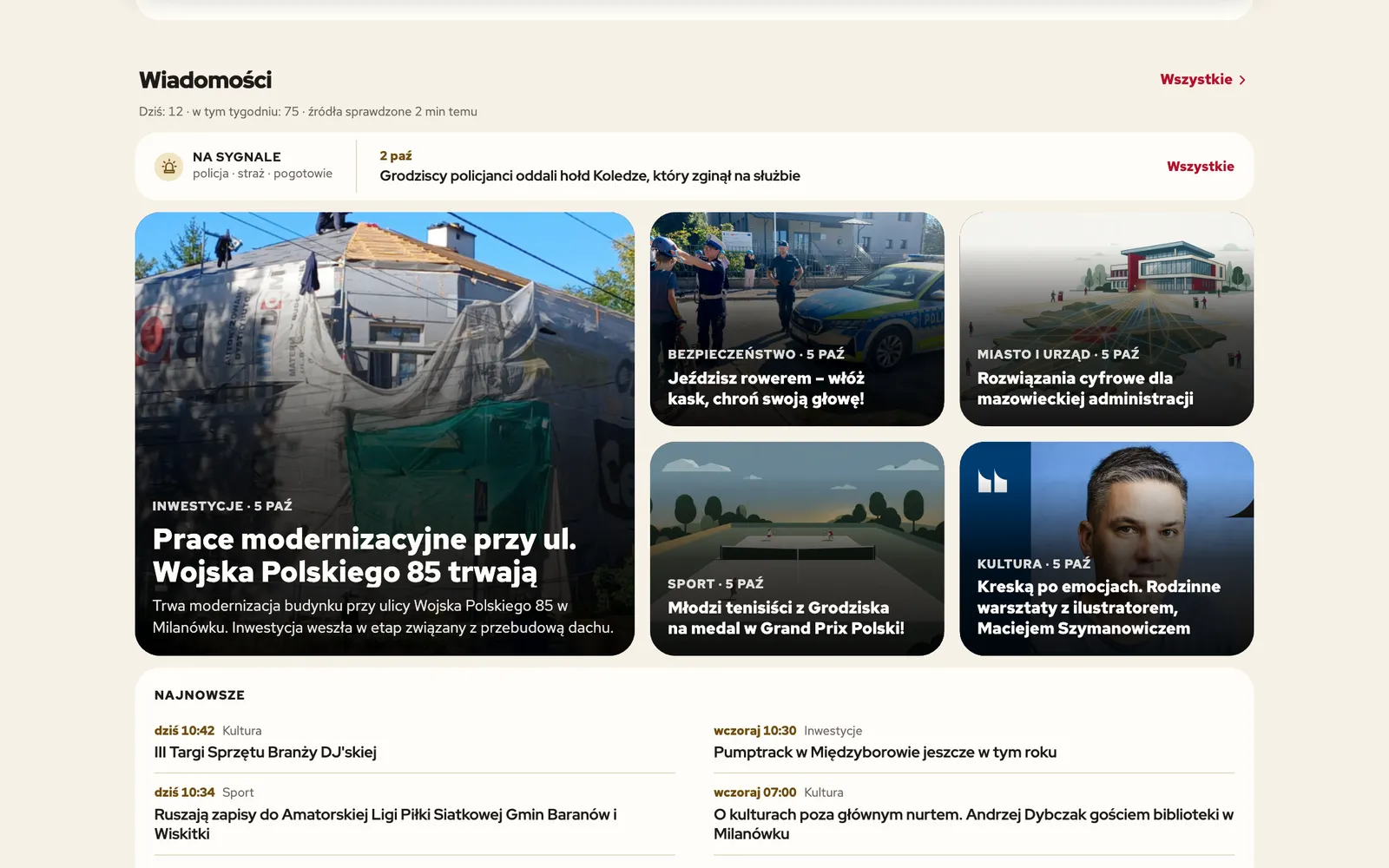Viewport: 1389px width, 868px height.
Task: Open the Grodziscy policjanci oddali hołd Koledze headline
Action: click(x=589, y=175)
